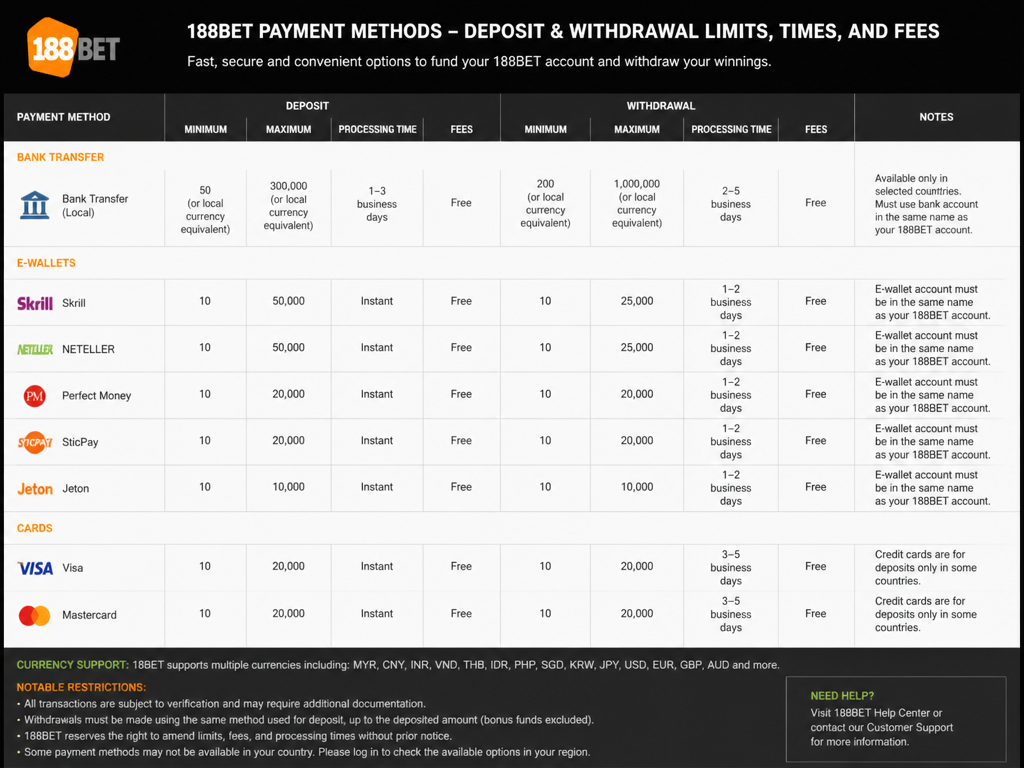1024x768 pixels.
Task: Click the Visa logo
Action: [35, 568]
